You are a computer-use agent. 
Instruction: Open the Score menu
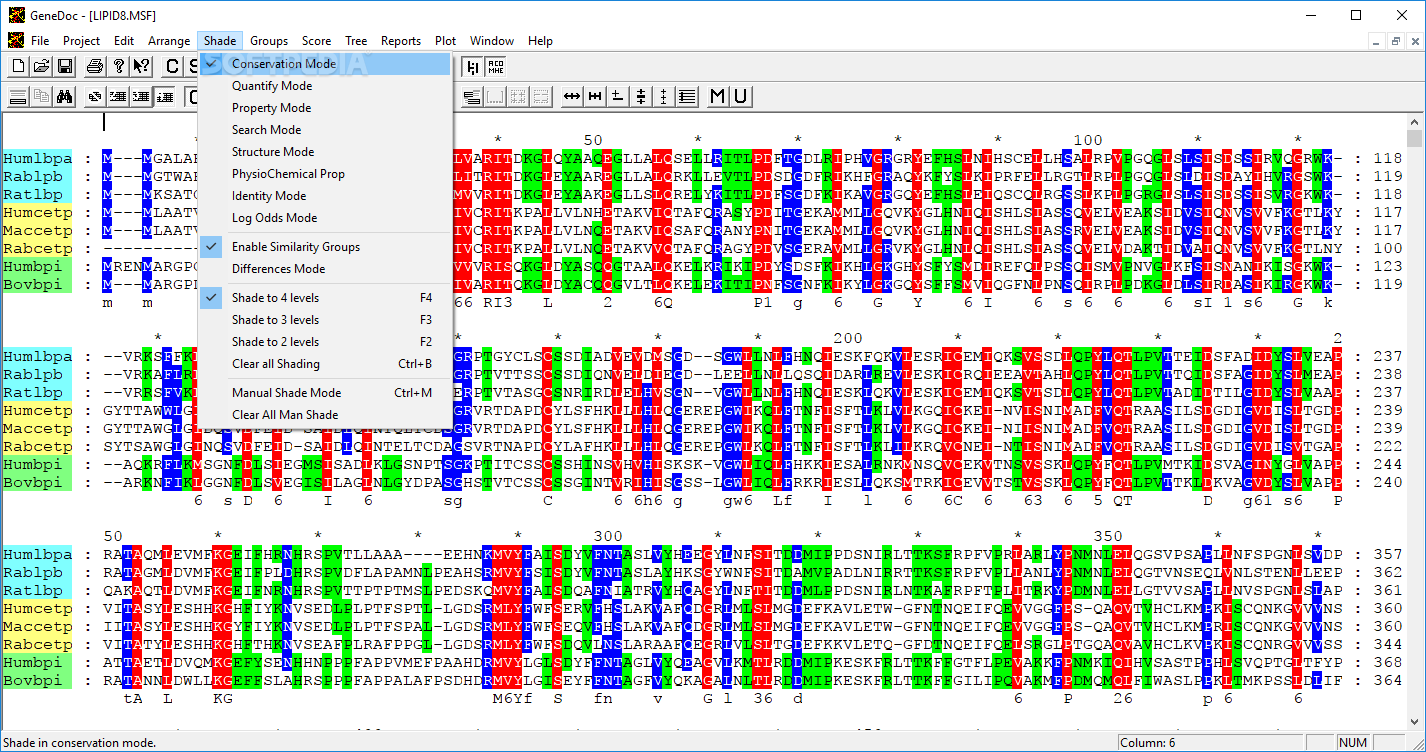tap(317, 41)
